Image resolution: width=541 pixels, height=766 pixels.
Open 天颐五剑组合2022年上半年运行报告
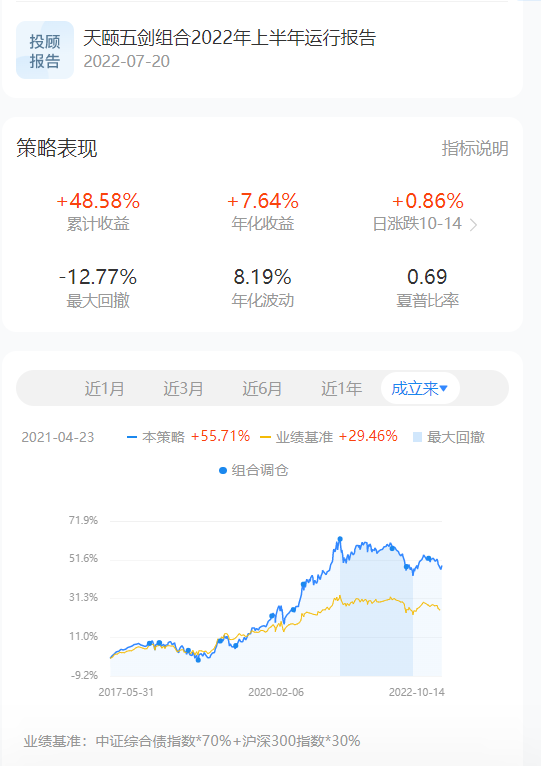(x=230, y=38)
